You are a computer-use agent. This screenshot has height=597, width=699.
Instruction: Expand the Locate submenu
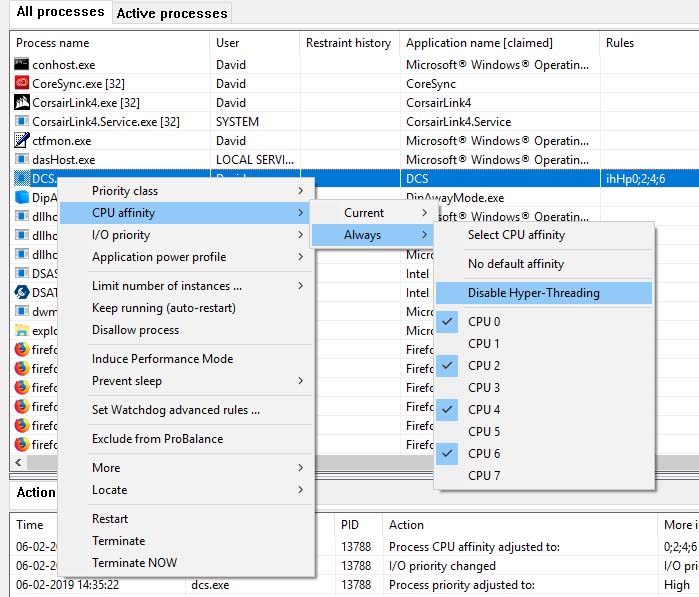186,490
